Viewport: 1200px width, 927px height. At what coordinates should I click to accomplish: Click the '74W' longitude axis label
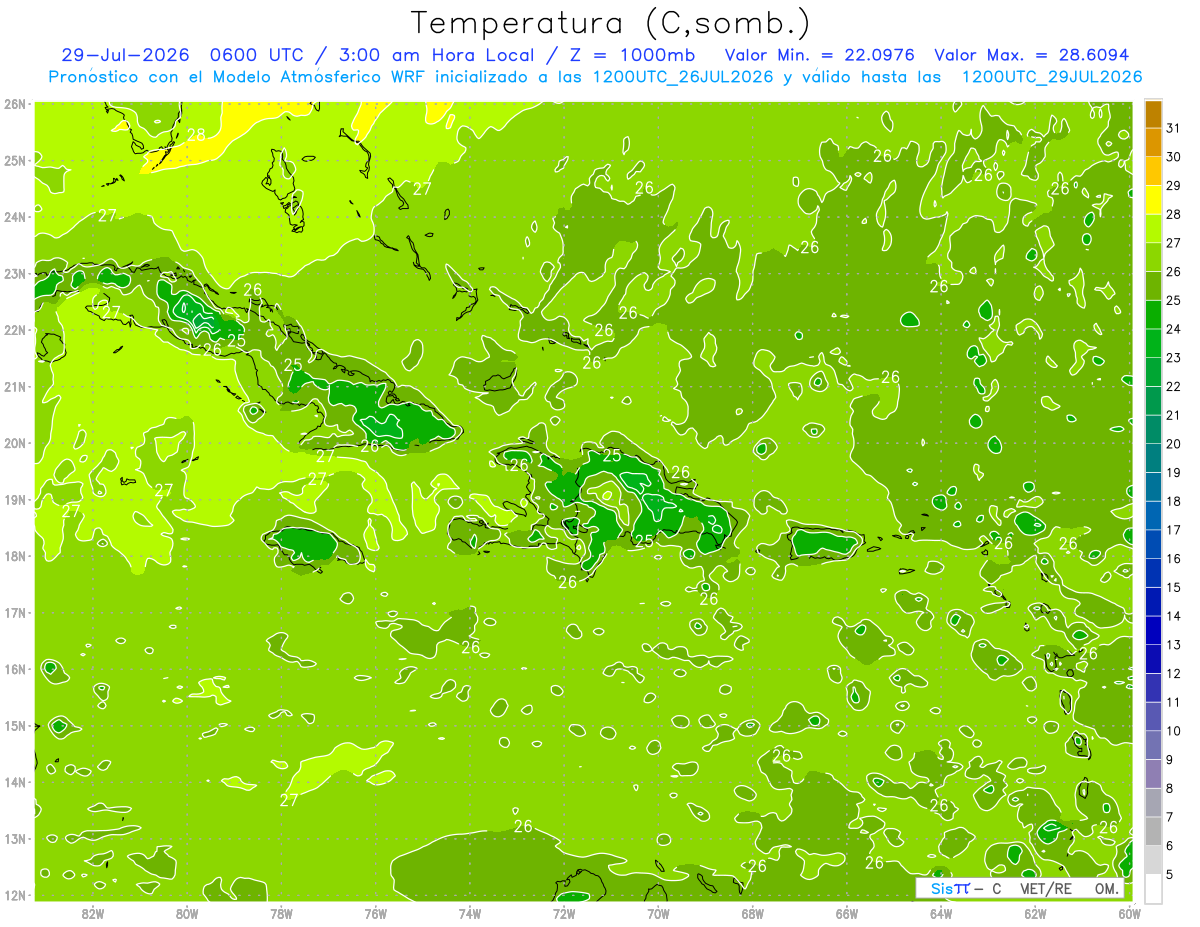click(x=470, y=913)
